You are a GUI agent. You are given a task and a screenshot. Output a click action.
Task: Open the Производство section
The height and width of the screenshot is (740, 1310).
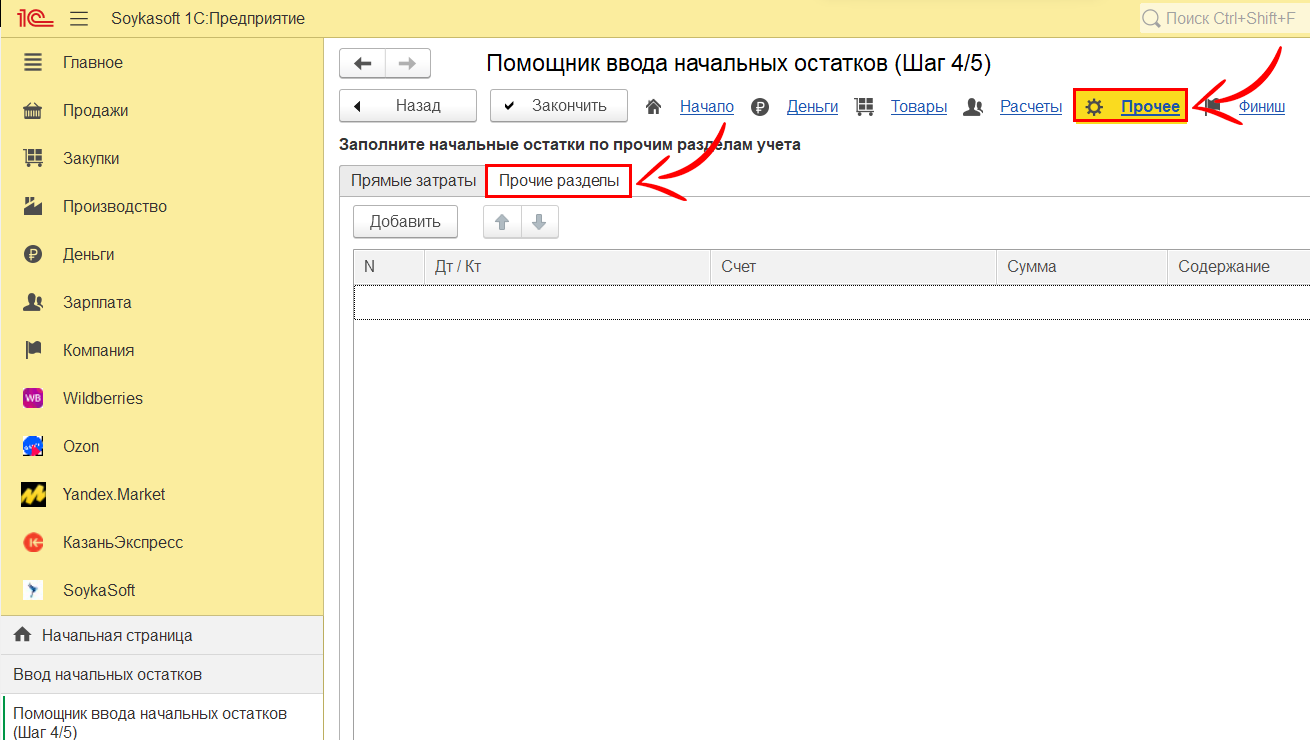[x=115, y=206]
